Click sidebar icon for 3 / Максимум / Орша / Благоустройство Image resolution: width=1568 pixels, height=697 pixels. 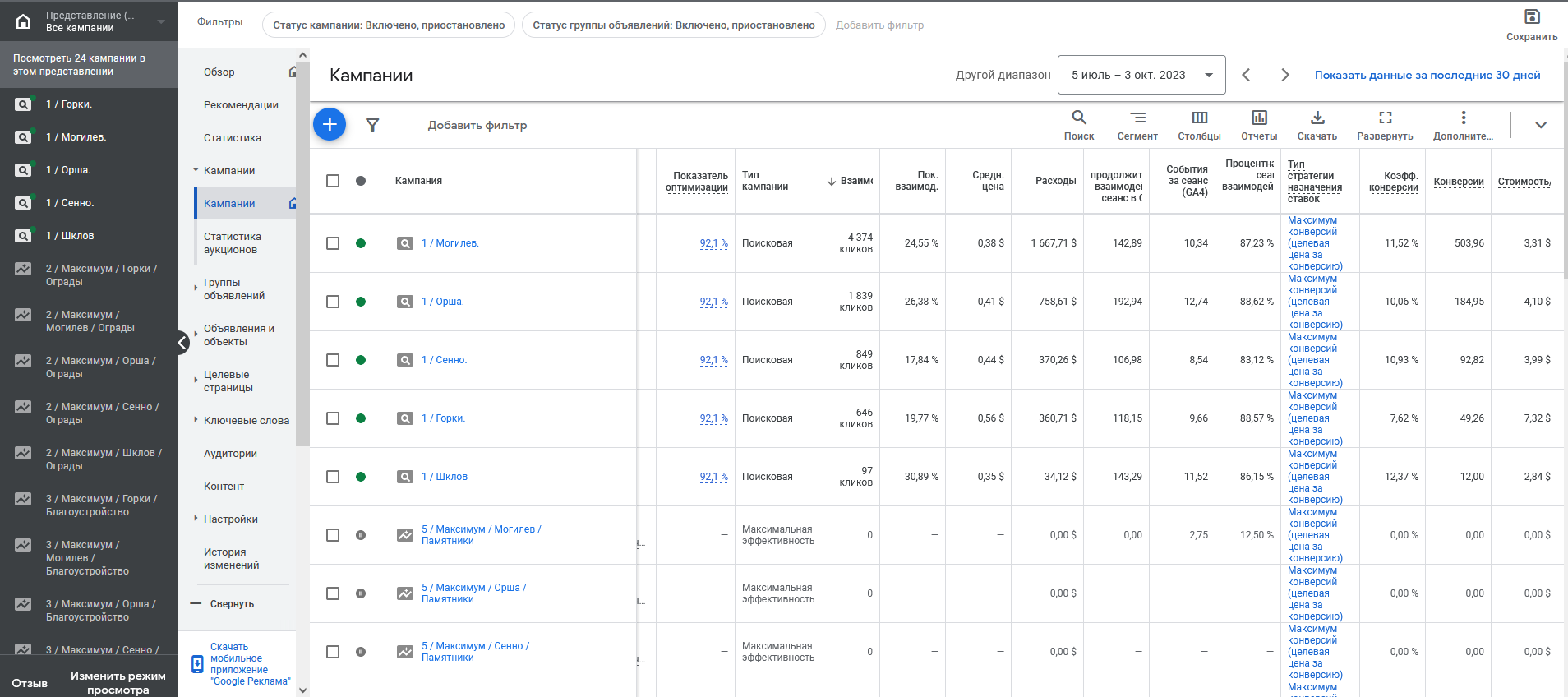[23, 604]
